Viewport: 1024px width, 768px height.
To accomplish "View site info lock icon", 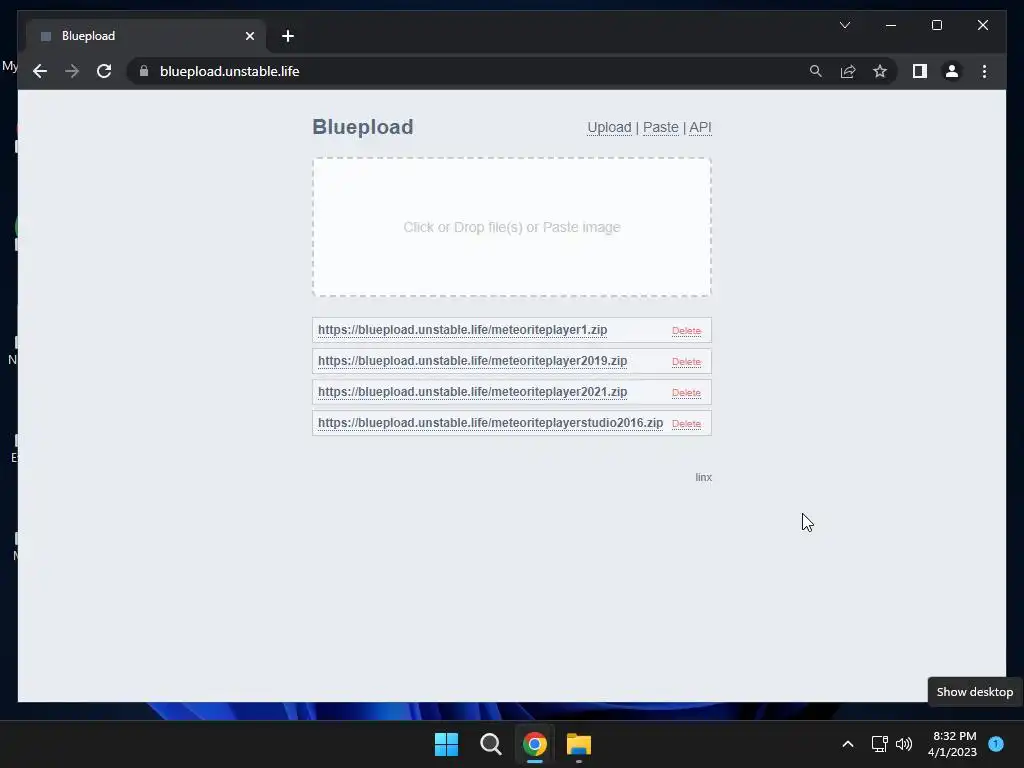I will click(144, 71).
